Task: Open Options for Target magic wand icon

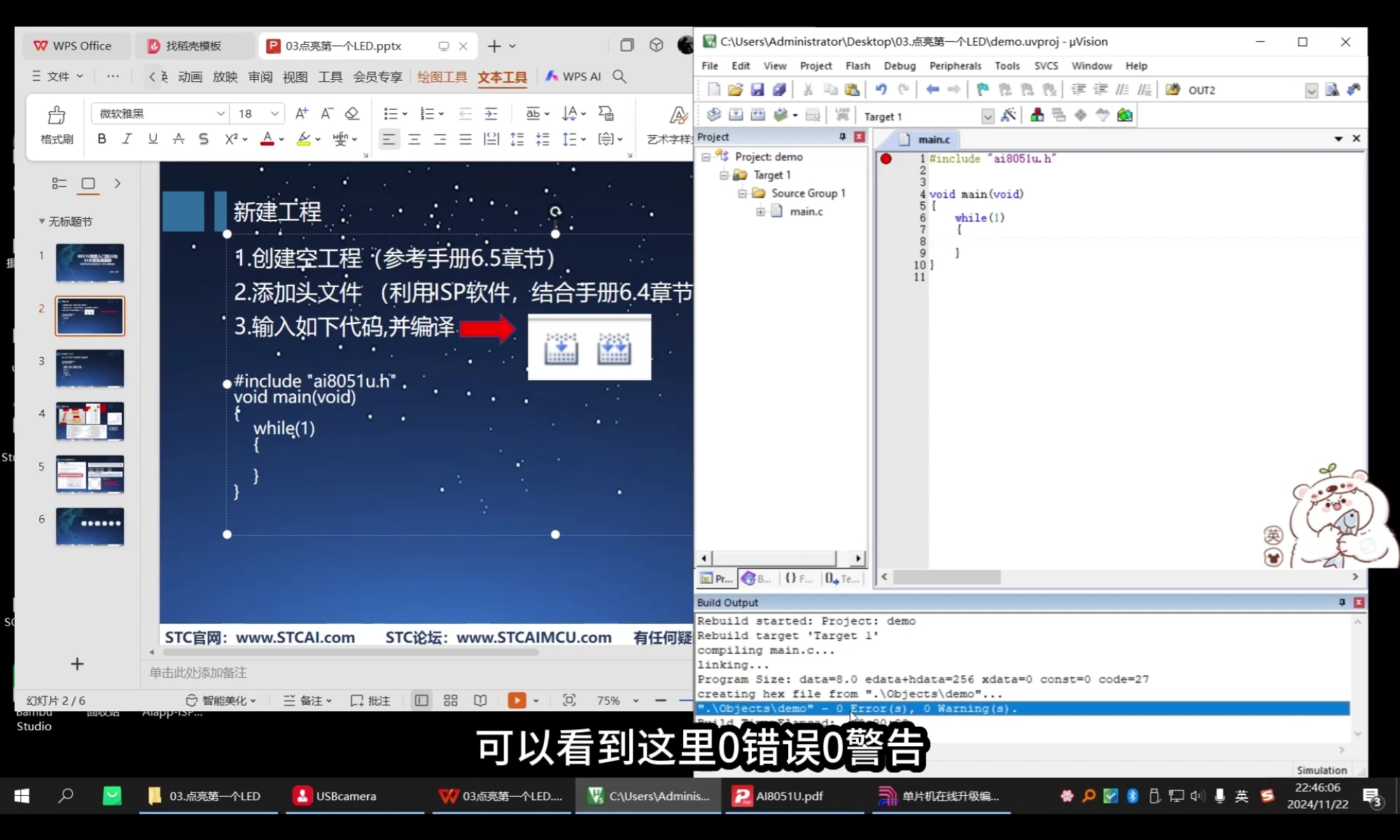Action: click(1008, 115)
